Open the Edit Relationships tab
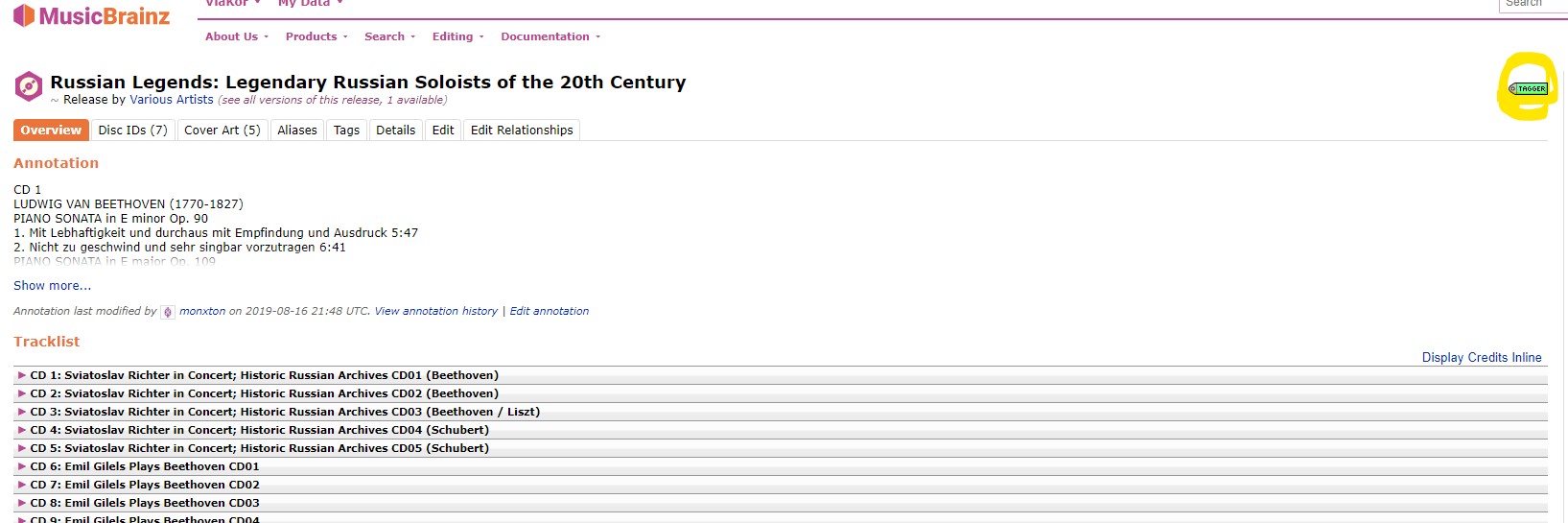The width and height of the screenshot is (1568, 523). [x=522, y=131]
